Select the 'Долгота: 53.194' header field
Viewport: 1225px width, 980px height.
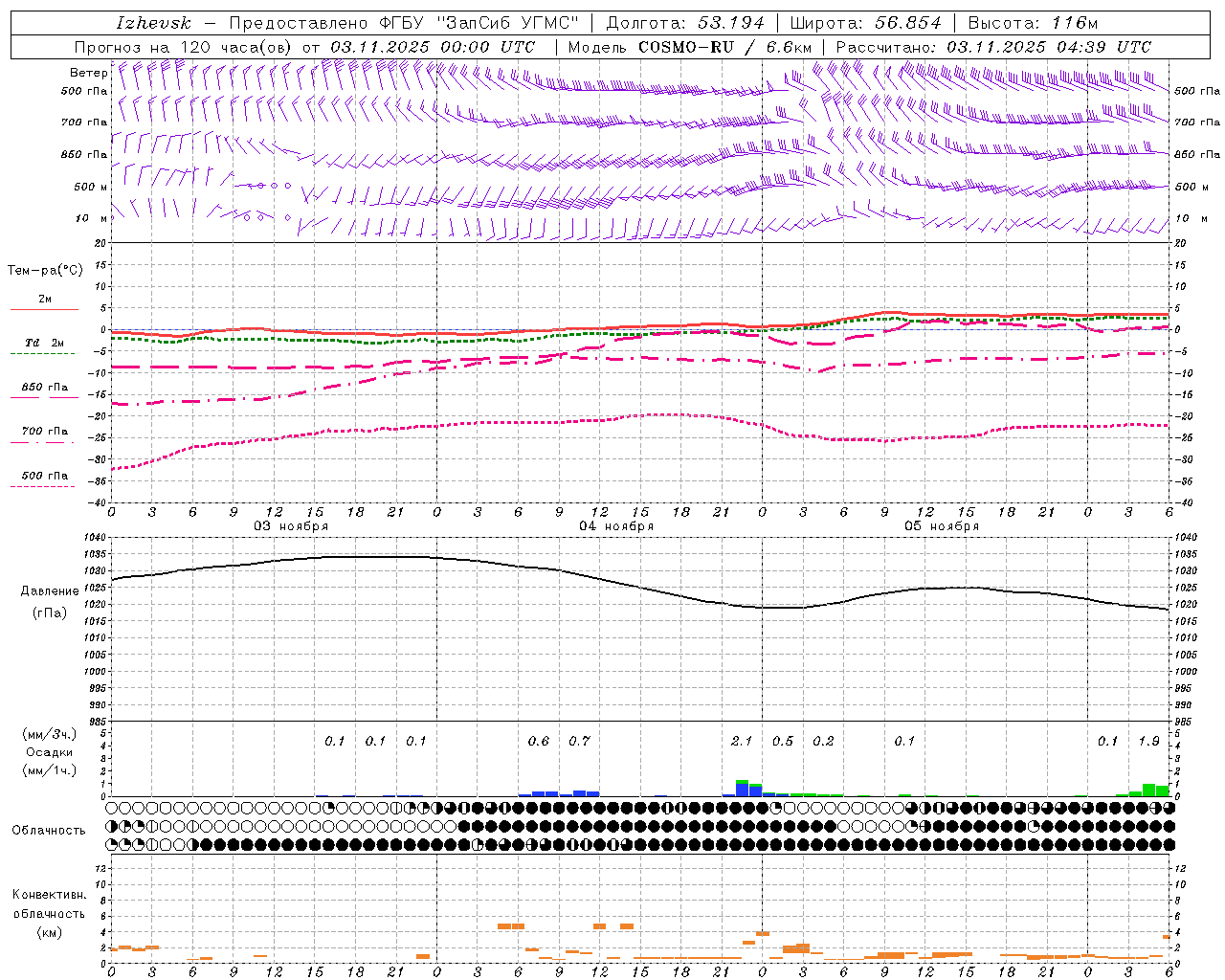[685, 23]
